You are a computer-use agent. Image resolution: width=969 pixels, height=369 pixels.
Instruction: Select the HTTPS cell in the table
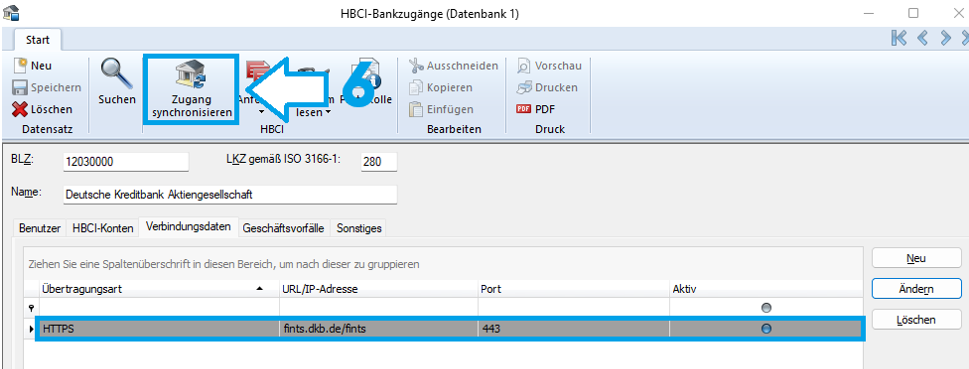(158, 330)
